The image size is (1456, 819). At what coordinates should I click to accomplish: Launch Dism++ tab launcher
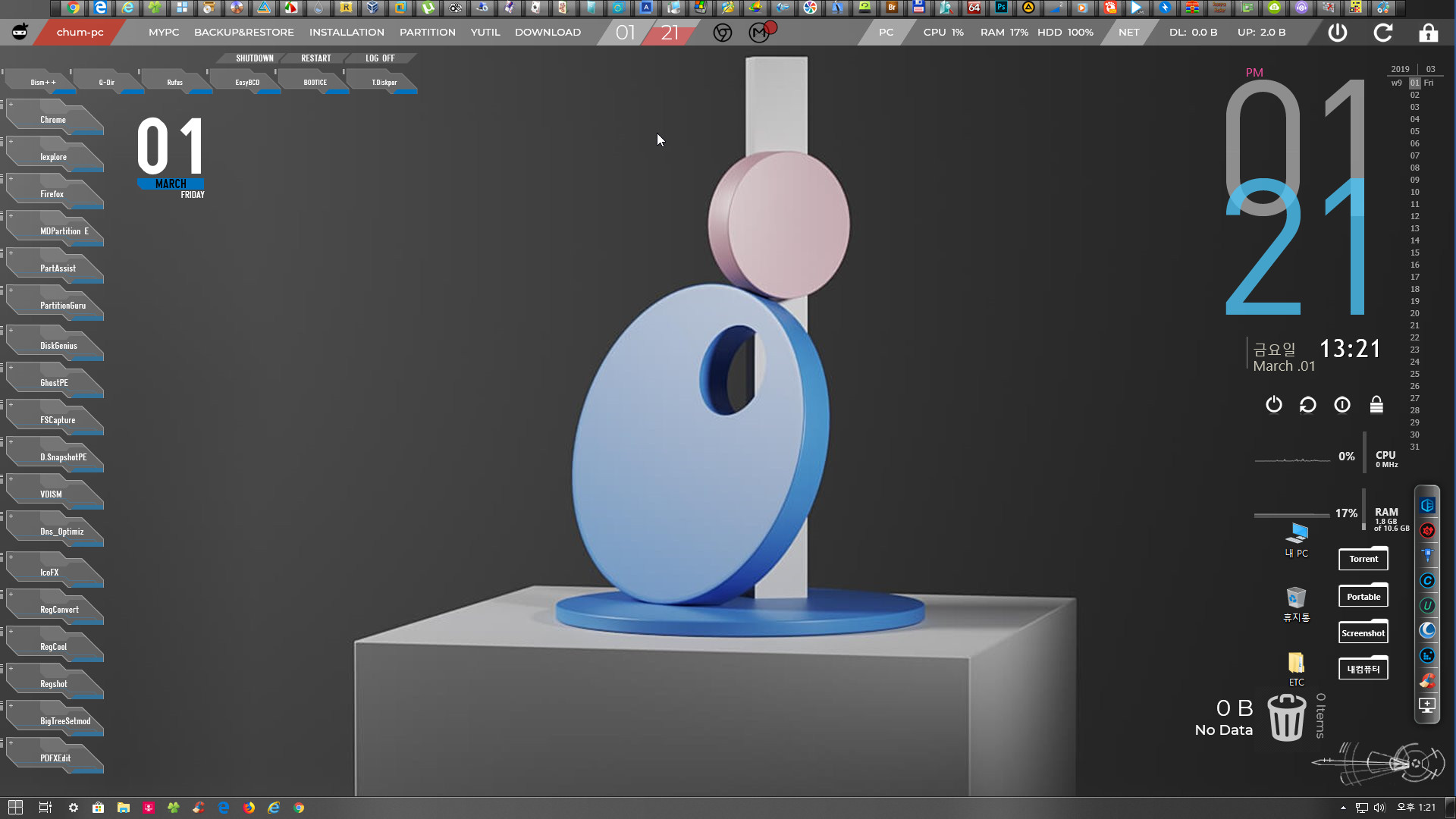41,82
